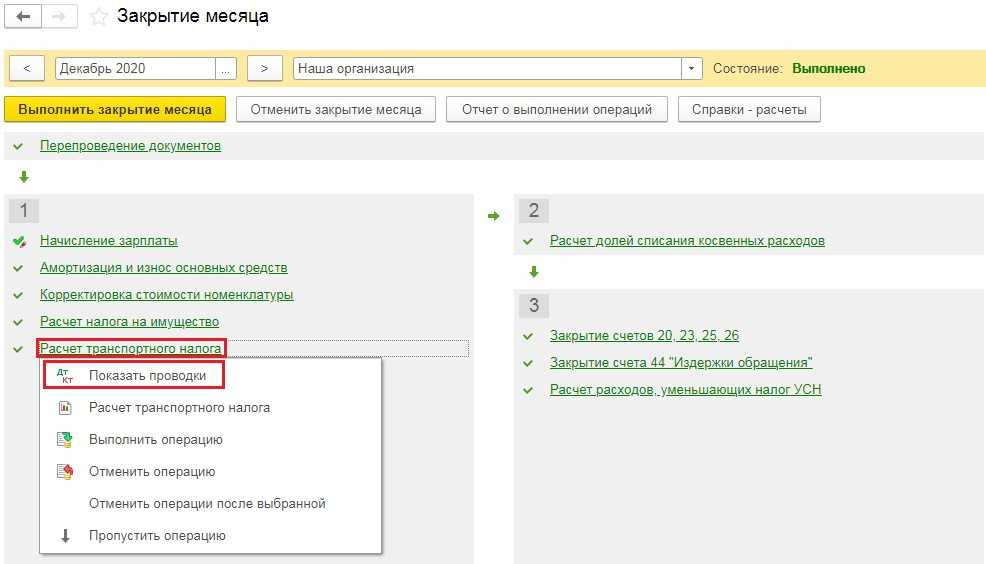The width and height of the screenshot is (986, 564).
Task: Click the Выполнить операцию icon
Action: coord(66,440)
